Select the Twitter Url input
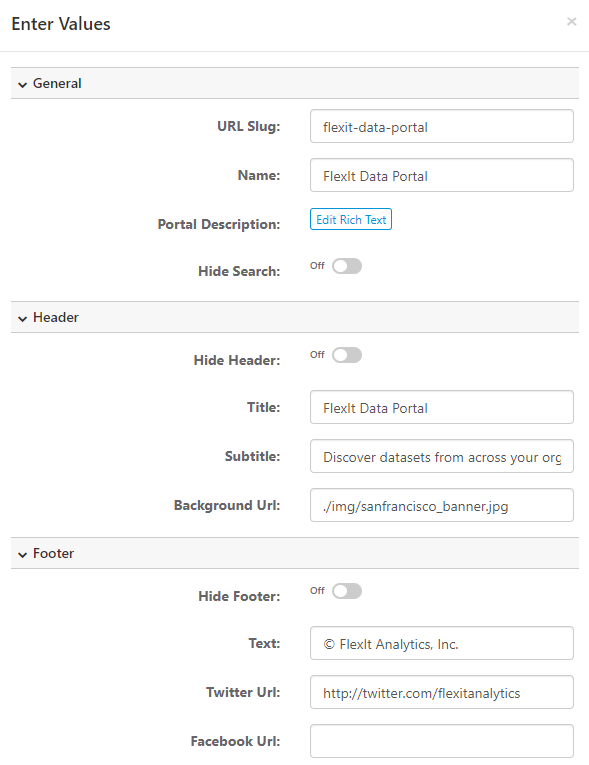This screenshot has height=765, width=589. 442,692
